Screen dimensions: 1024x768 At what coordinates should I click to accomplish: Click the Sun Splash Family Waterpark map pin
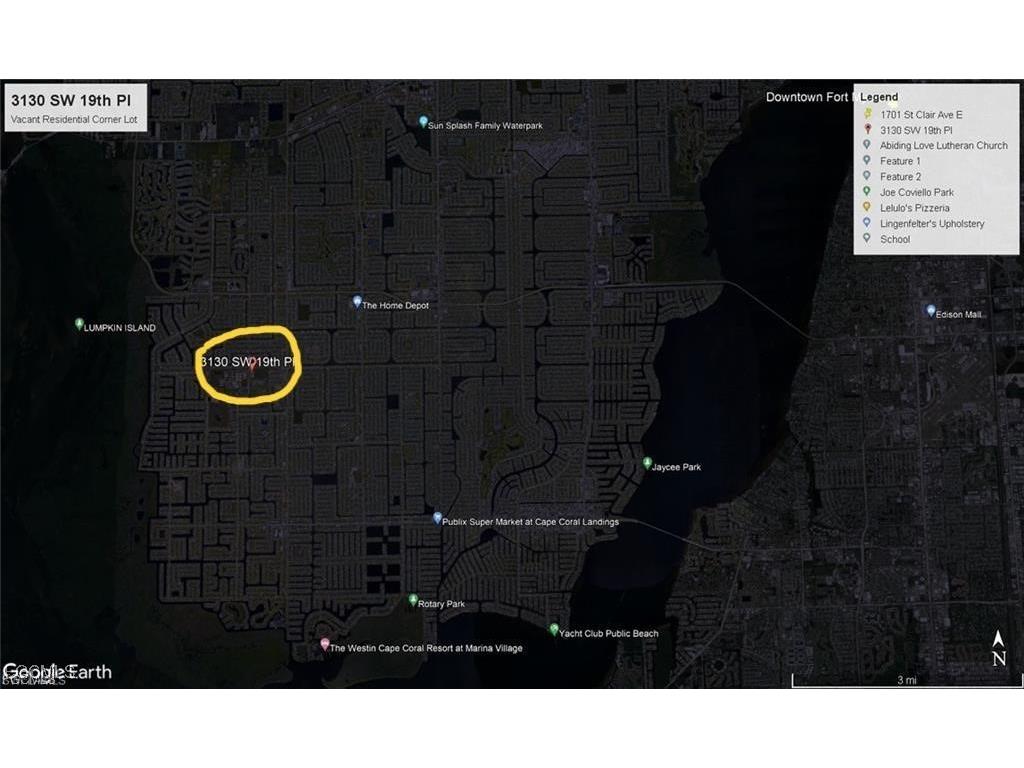[423, 122]
